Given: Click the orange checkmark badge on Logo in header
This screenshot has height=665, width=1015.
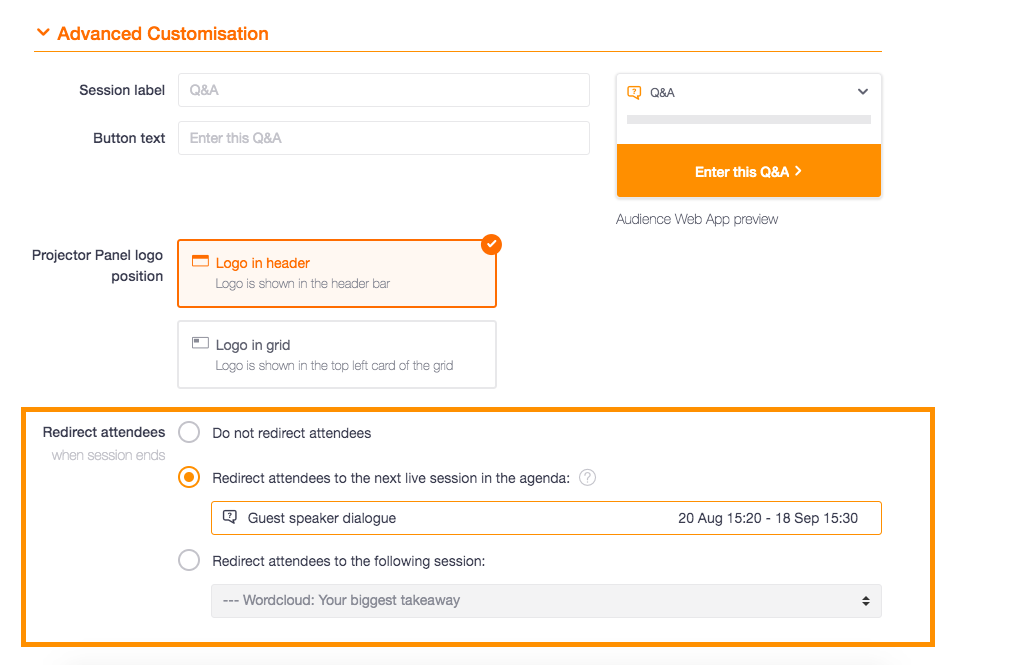Looking at the screenshot, I should (491, 244).
